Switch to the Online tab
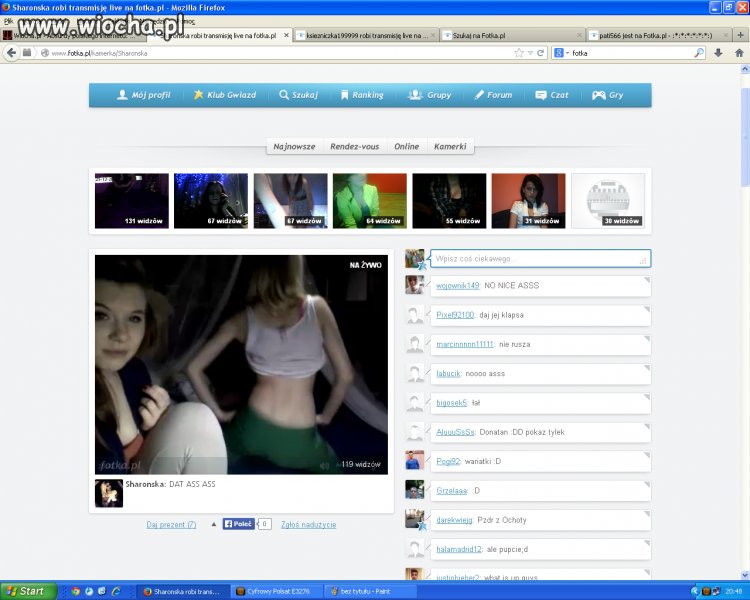The image size is (750, 600). click(406, 146)
